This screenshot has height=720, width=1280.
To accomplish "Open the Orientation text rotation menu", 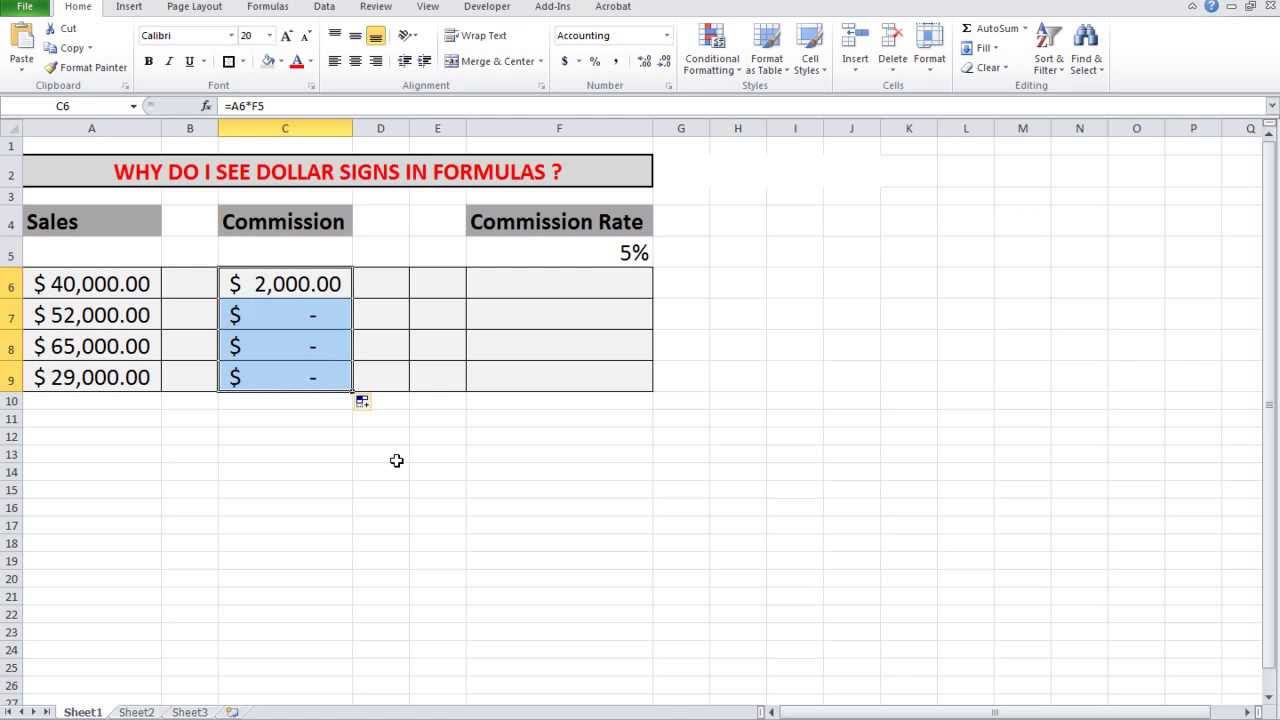I will (407, 36).
